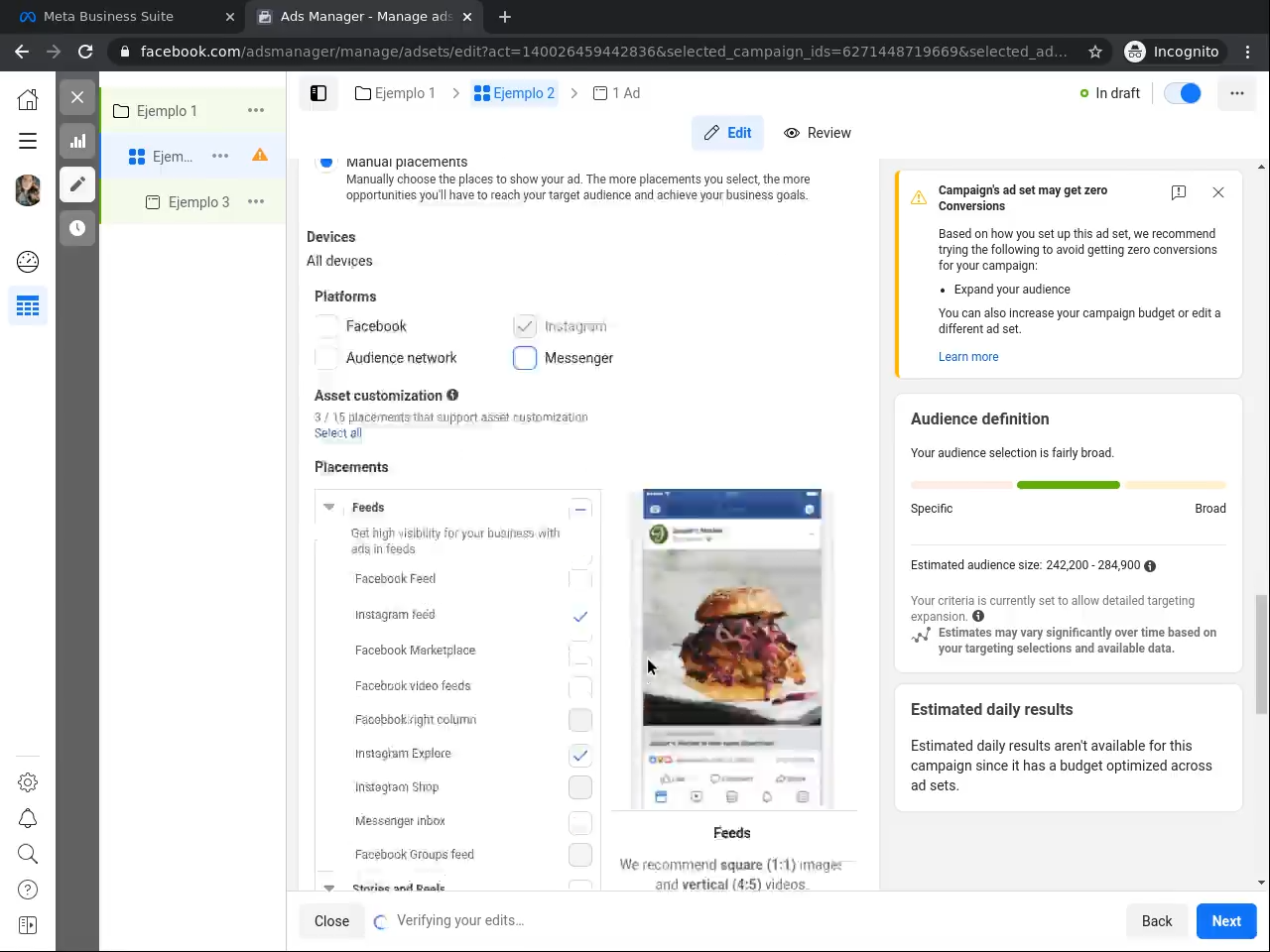This screenshot has width=1270, height=952.
Task: Check the Audience network checkbox
Action: pos(326,358)
